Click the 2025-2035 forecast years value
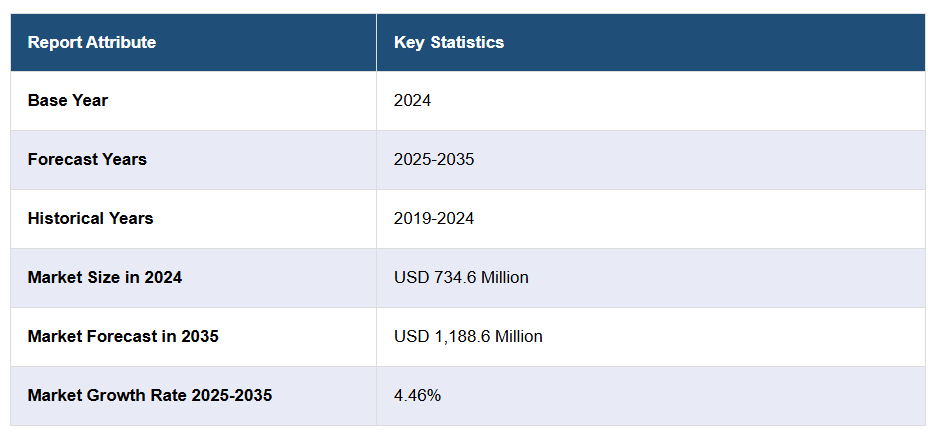928x433 pixels. (x=434, y=159)
